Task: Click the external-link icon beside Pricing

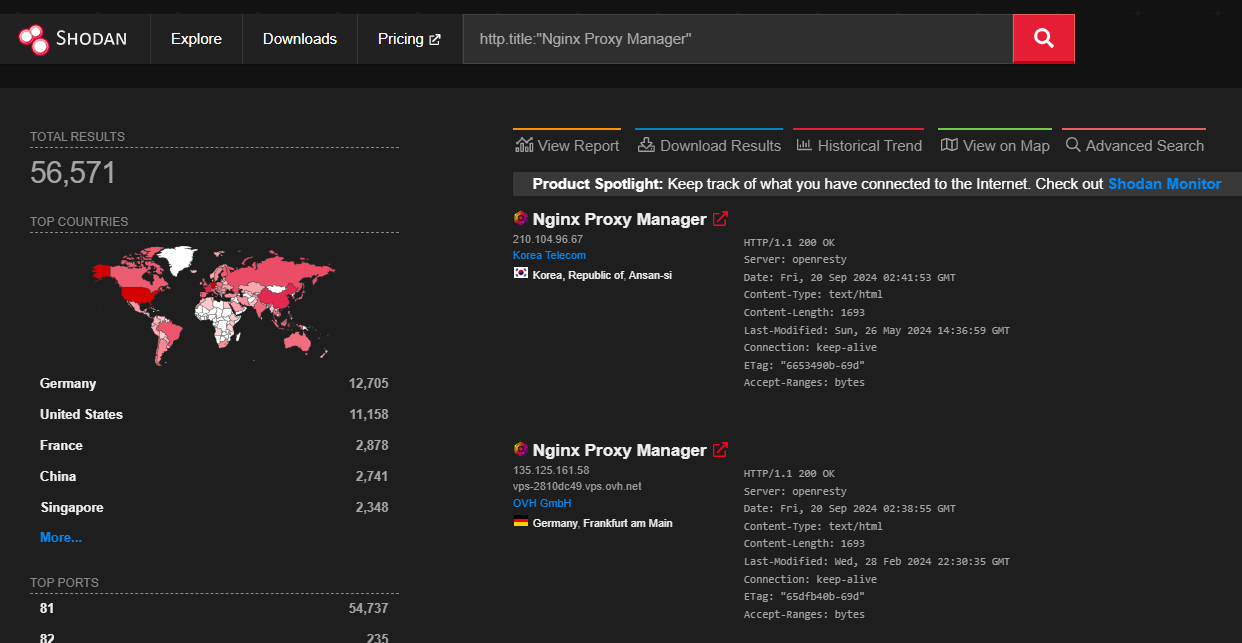Action: coord(435,40)
